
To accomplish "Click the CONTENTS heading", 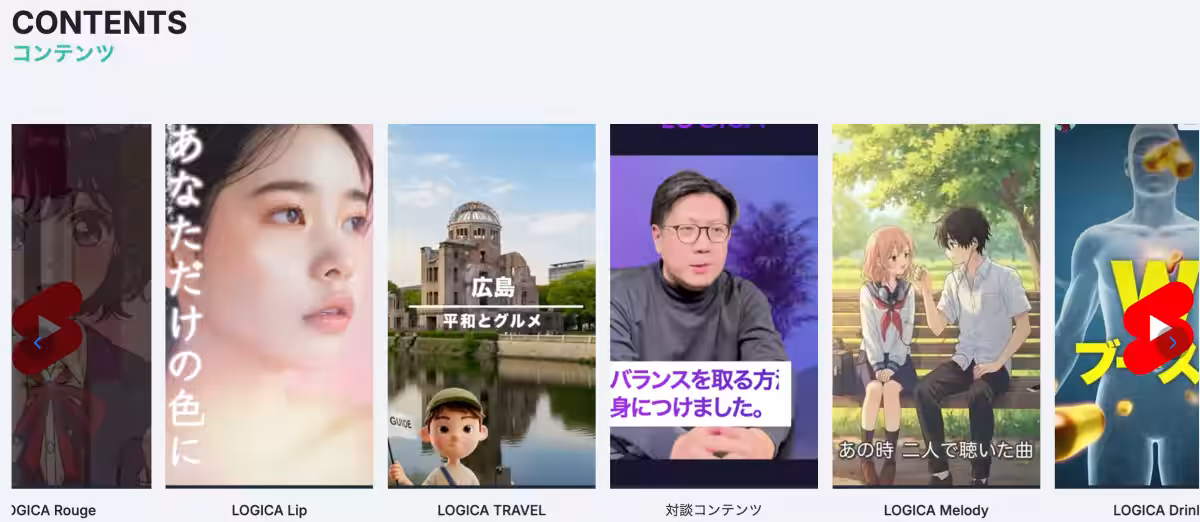I will [99, 22].
